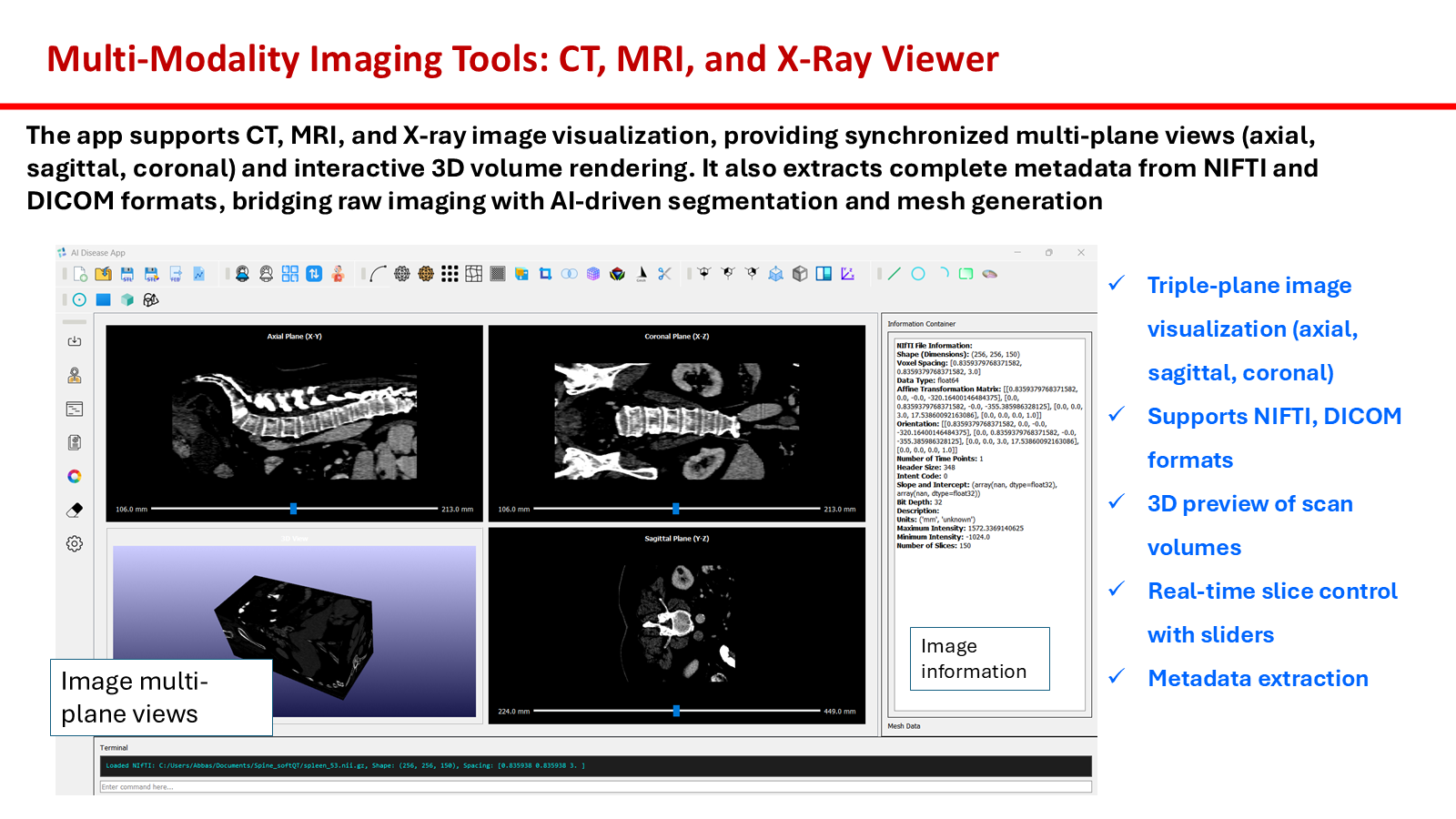Click the 'Loaded NIfTI' terminal output line
1456x819 pixels.
[345, 765]
